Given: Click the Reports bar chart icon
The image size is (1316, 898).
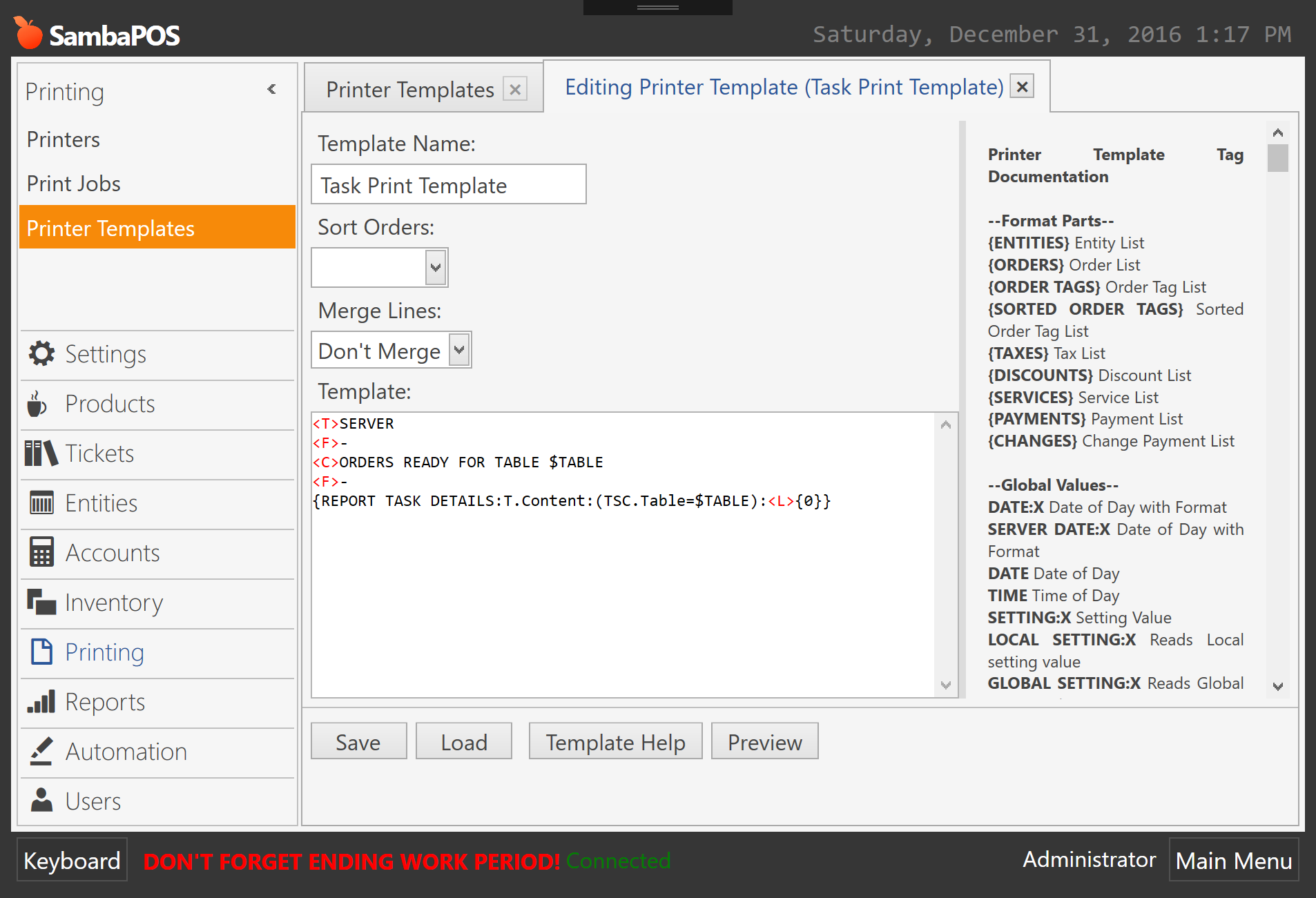Looking at the screenshot, I should tap(41, 701).
